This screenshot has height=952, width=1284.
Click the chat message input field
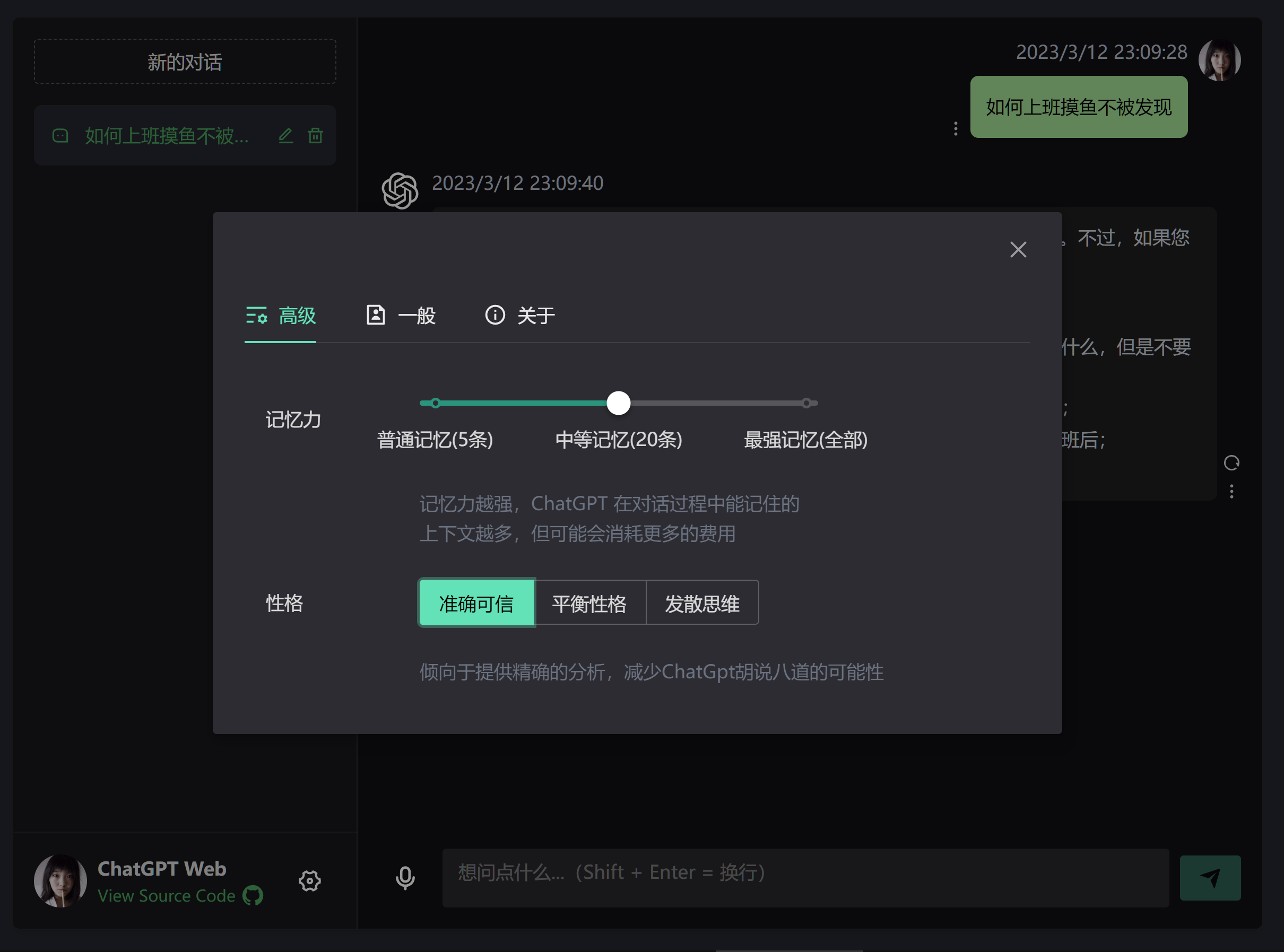pyautogui.click(x=805, y=878)
